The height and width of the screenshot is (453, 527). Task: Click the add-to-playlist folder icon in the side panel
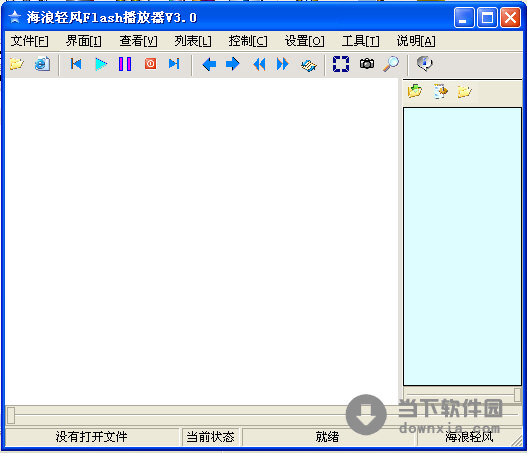(x=415, y=91)
